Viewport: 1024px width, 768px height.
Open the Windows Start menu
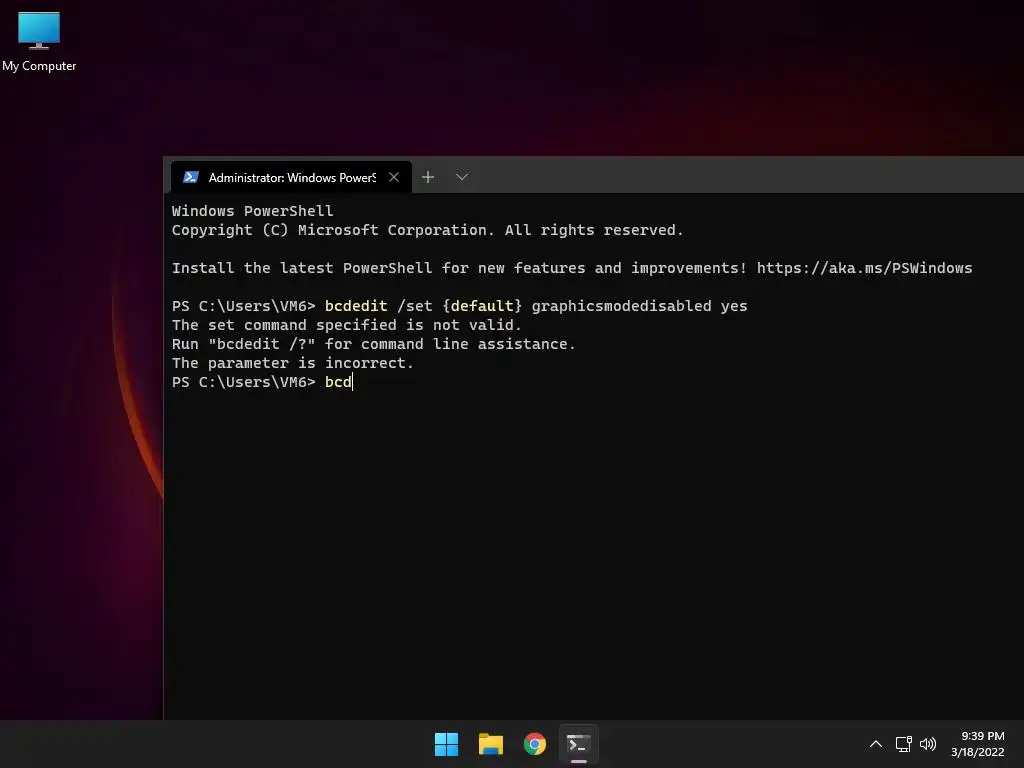(447, 744)
